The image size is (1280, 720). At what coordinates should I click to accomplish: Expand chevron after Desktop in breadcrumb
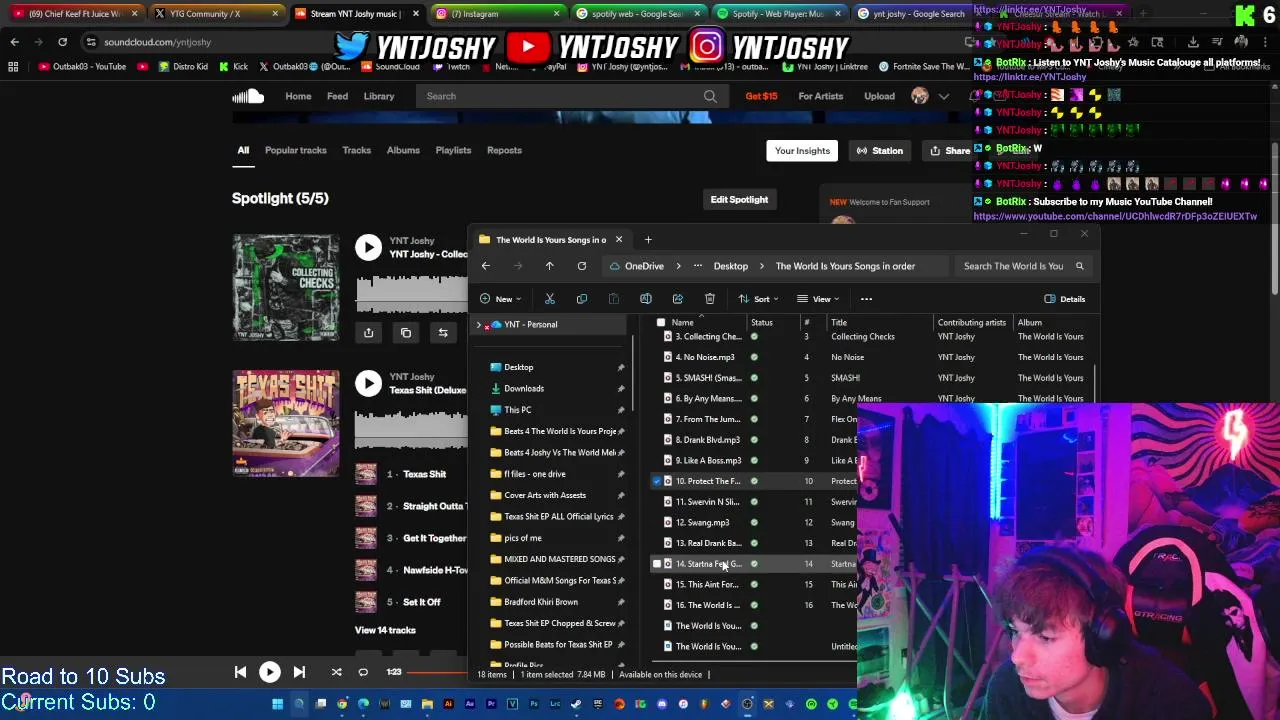[761, 266]
